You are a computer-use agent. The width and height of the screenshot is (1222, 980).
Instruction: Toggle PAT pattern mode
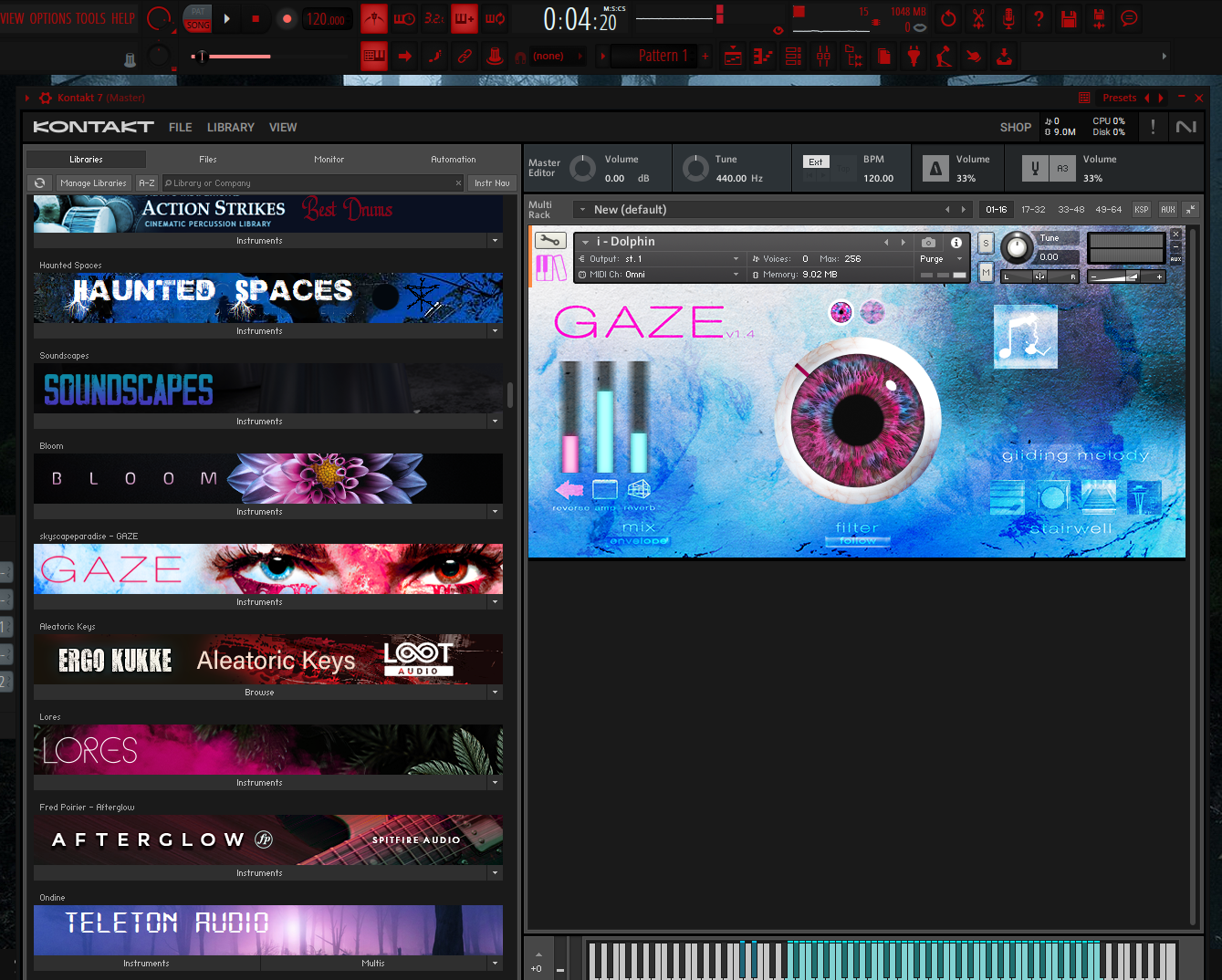click(198, 12)
